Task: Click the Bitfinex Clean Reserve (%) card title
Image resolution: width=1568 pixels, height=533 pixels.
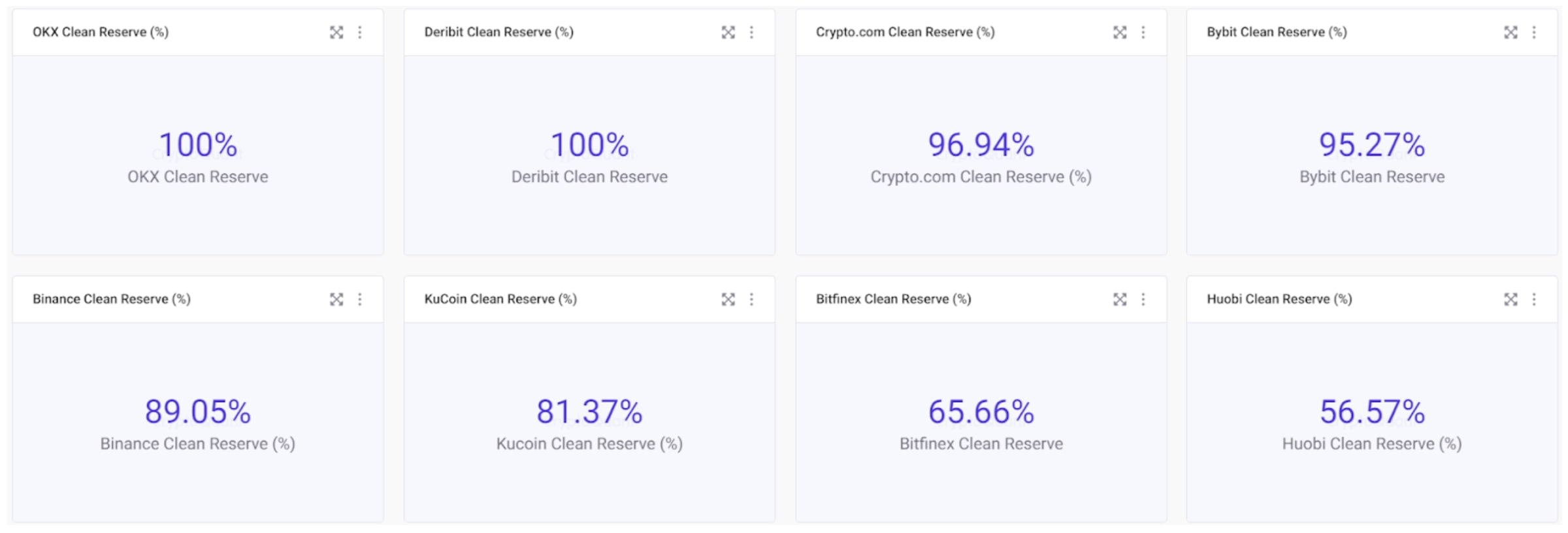Action: [893, 299]
